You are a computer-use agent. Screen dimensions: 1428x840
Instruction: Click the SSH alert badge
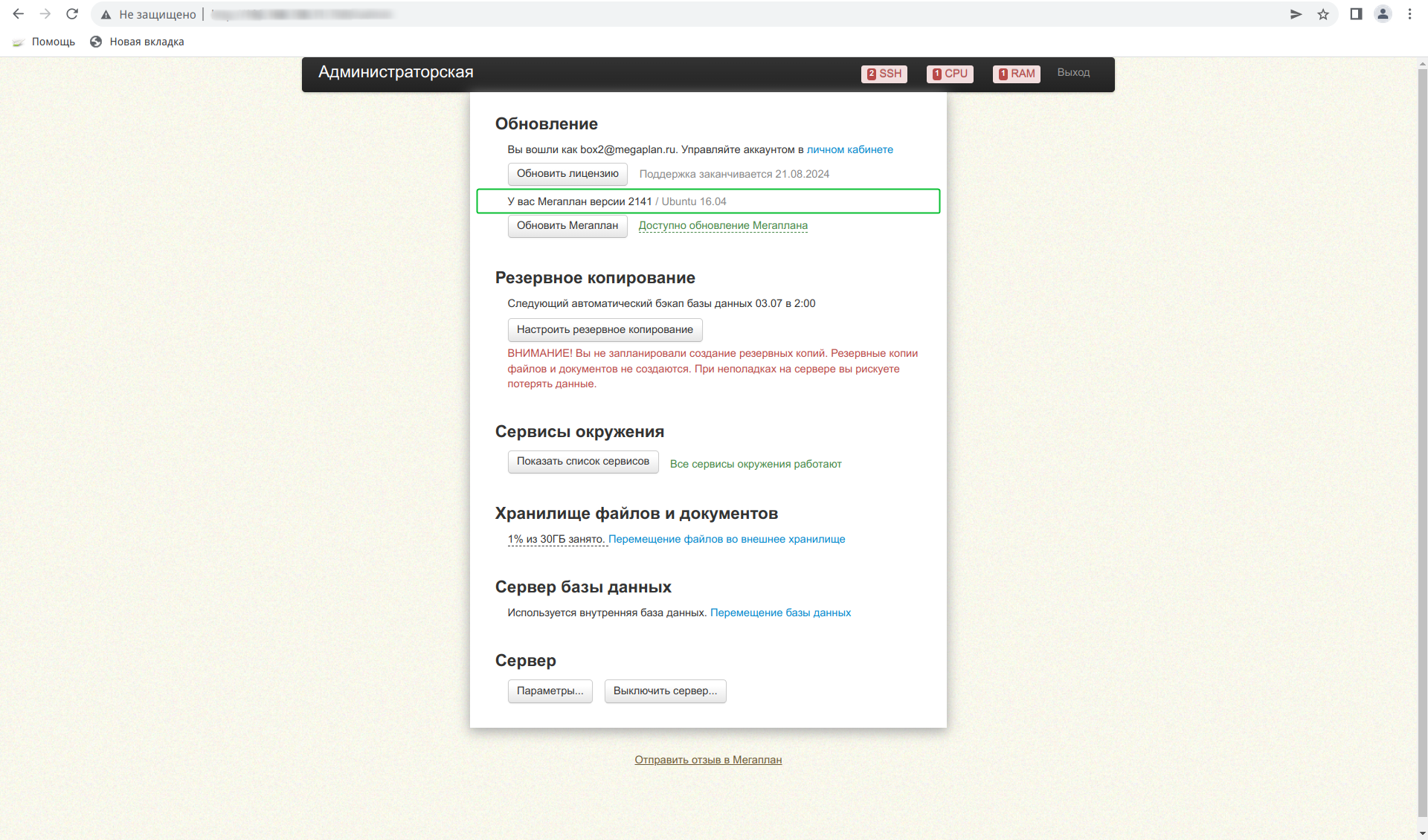point(884,74)
